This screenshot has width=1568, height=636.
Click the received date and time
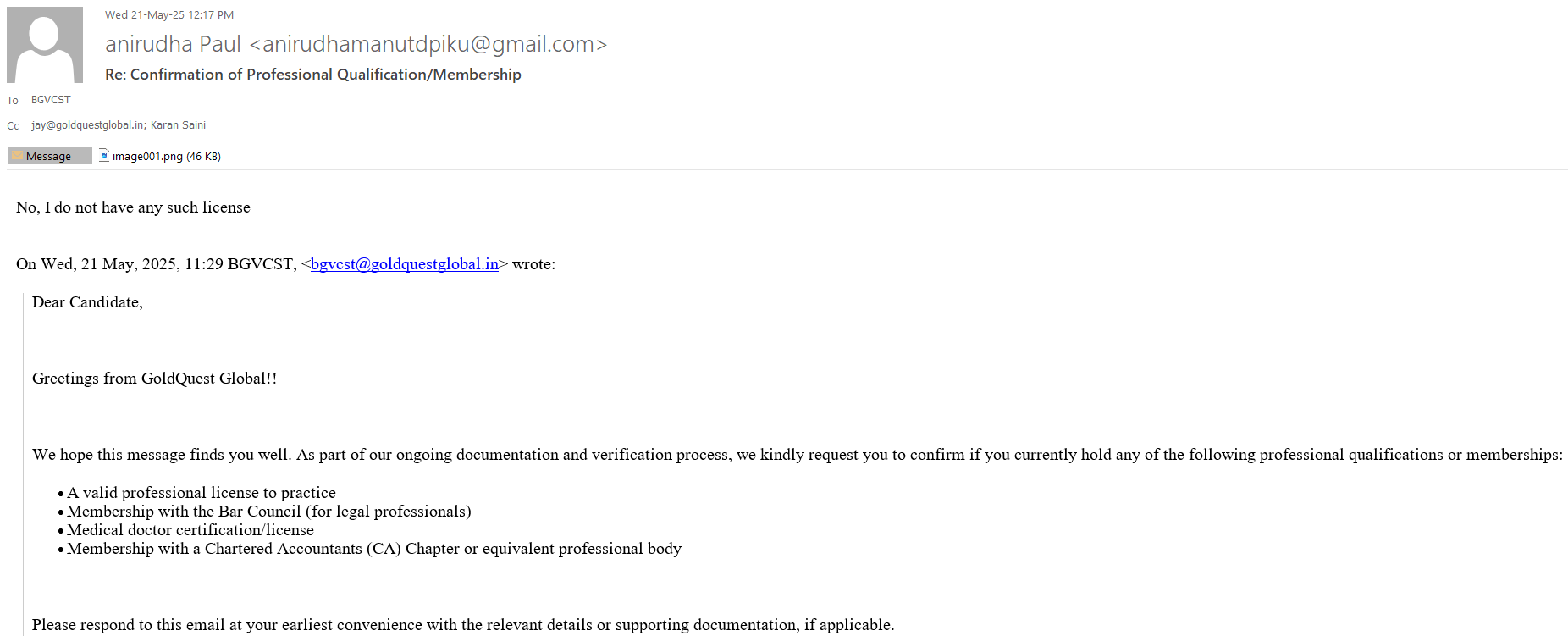169,15
